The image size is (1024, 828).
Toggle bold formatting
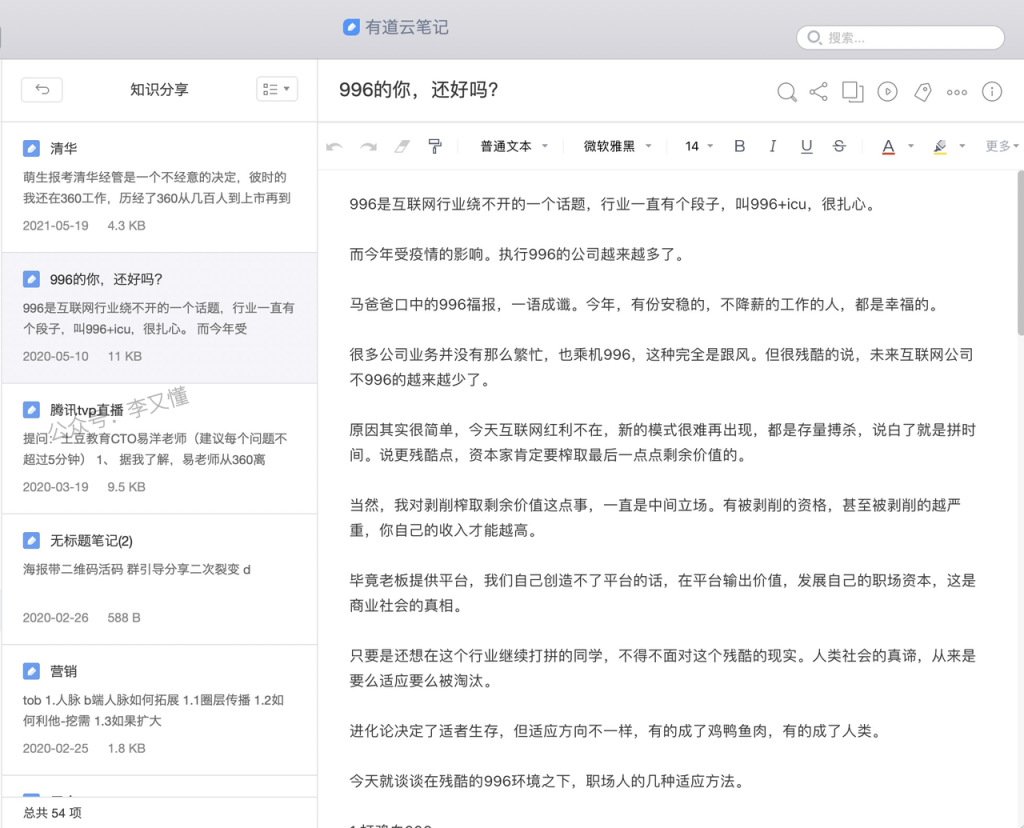[739, 146]
